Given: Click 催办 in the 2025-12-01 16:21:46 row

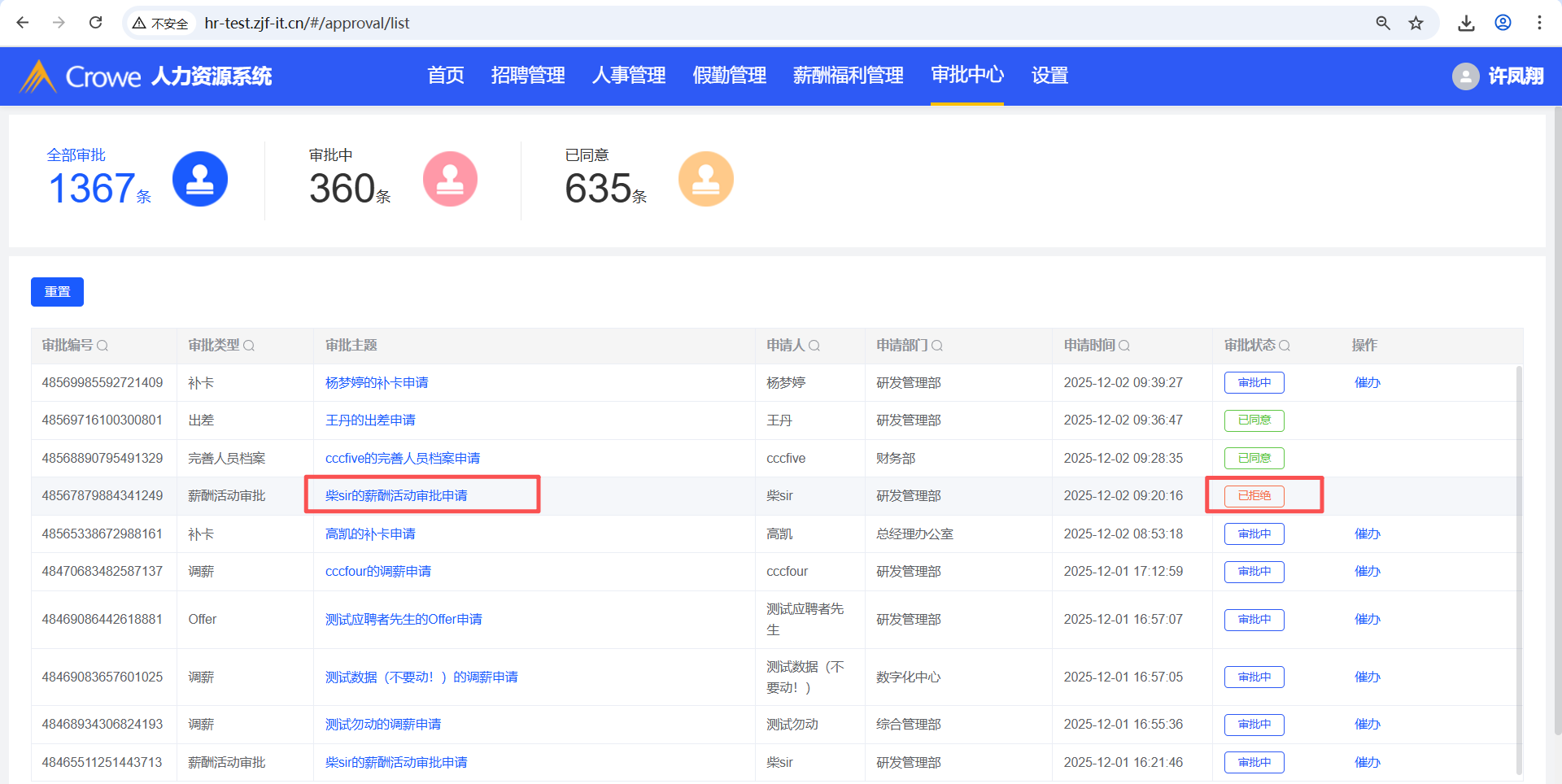Looking at the screenshot, I should tap(1368, 763).
